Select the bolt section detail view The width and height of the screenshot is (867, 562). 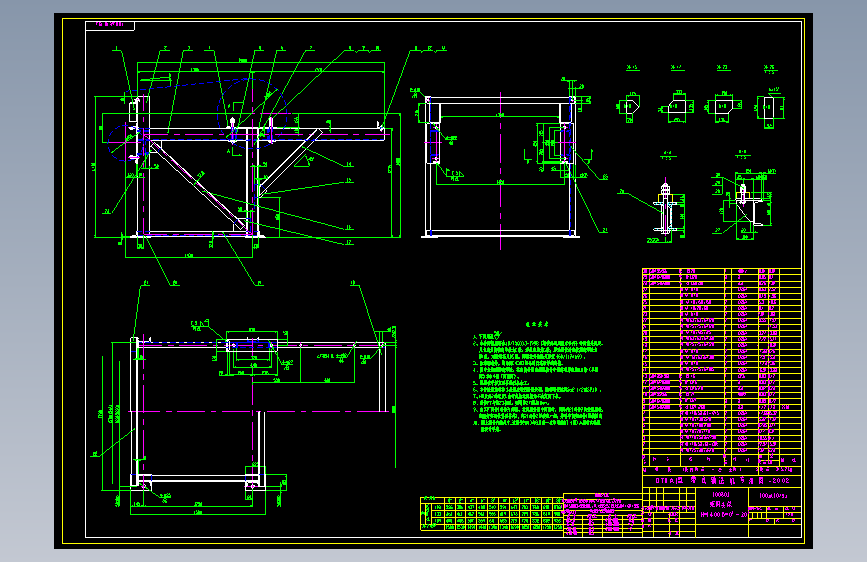(666, 210)
